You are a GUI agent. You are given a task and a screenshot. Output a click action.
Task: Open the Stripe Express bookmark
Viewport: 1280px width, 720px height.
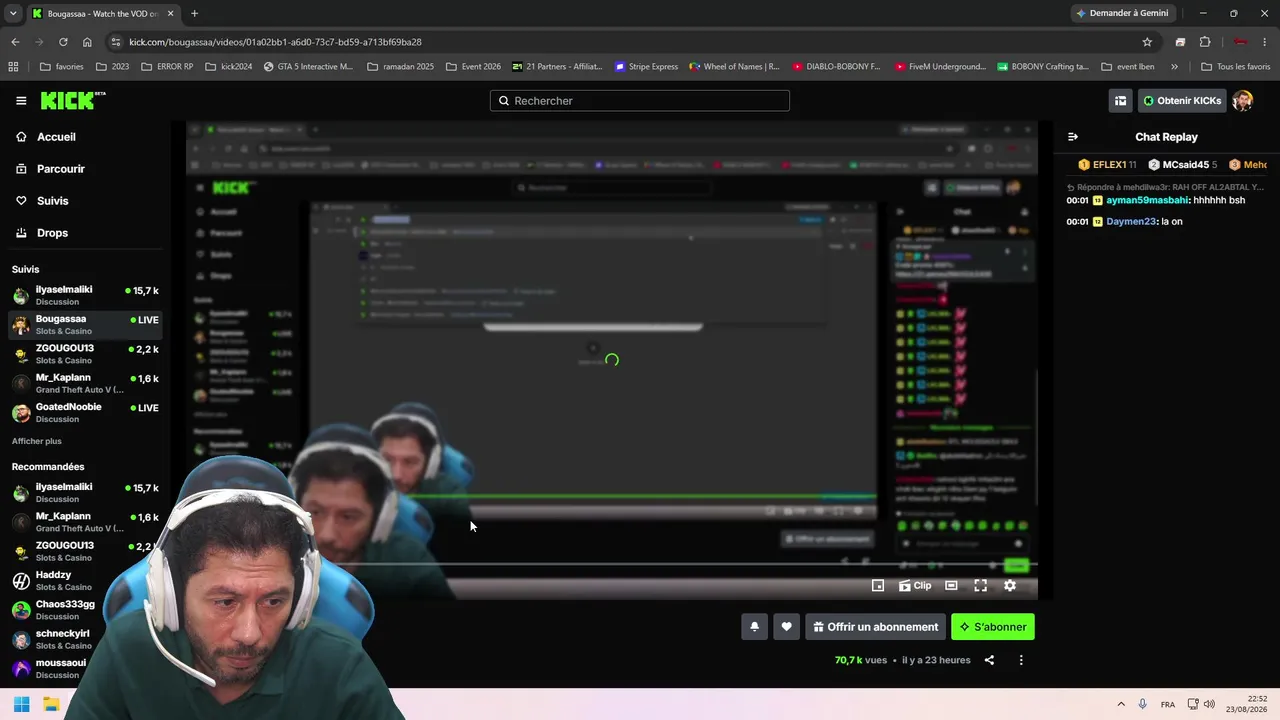click(646, 67)
